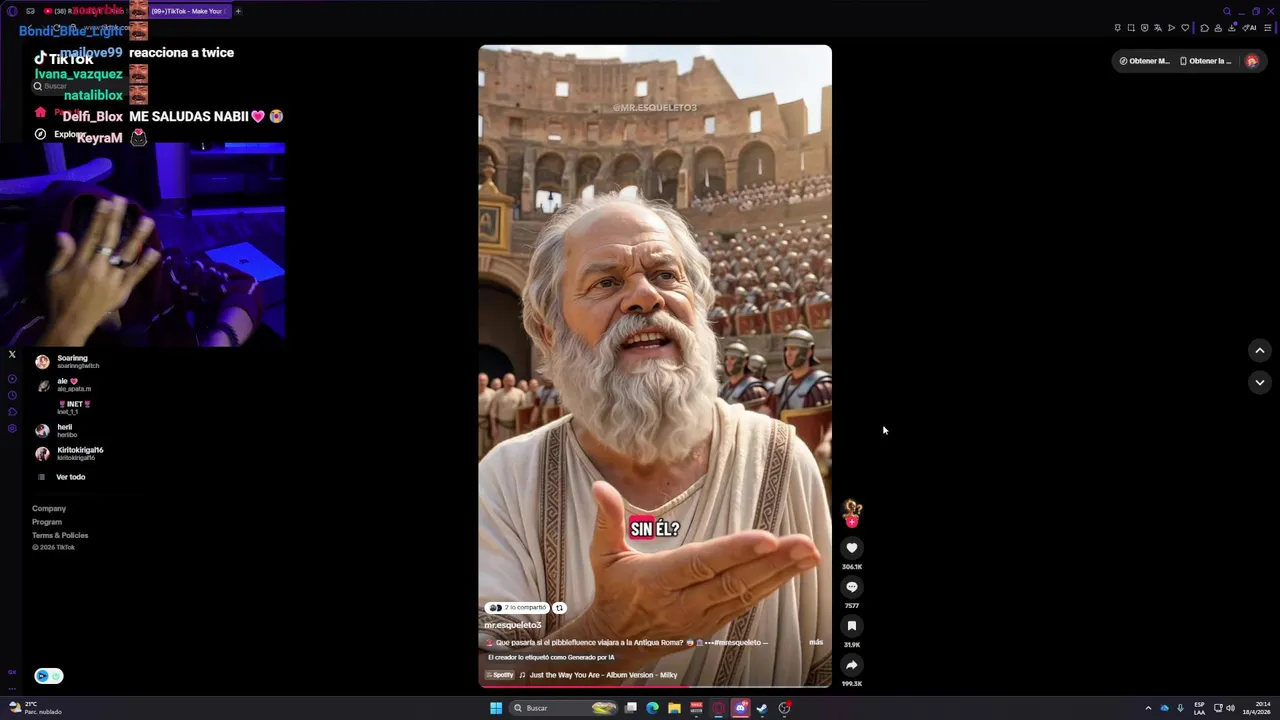Open the mr.esqueleto3 profile name

(512, 625)
